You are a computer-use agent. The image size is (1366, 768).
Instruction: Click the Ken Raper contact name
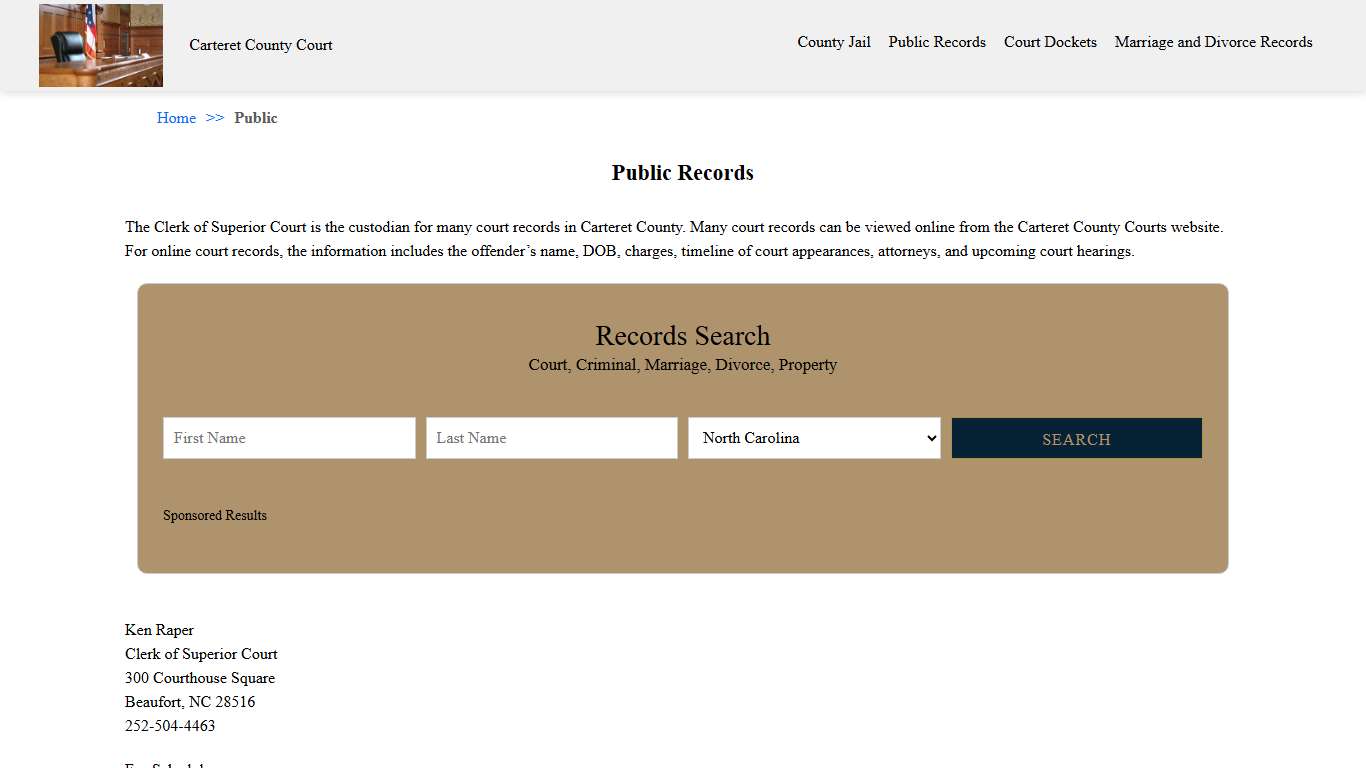coord(159,630)
